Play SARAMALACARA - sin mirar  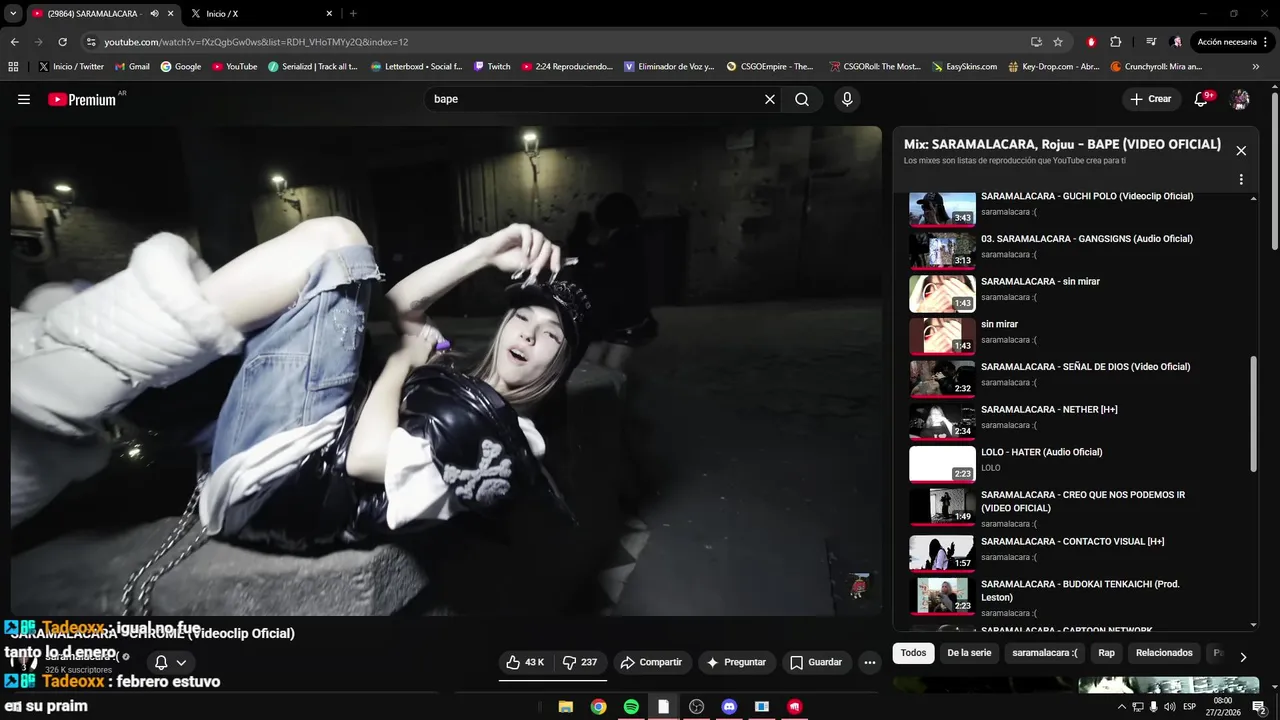pos(1078,293)
